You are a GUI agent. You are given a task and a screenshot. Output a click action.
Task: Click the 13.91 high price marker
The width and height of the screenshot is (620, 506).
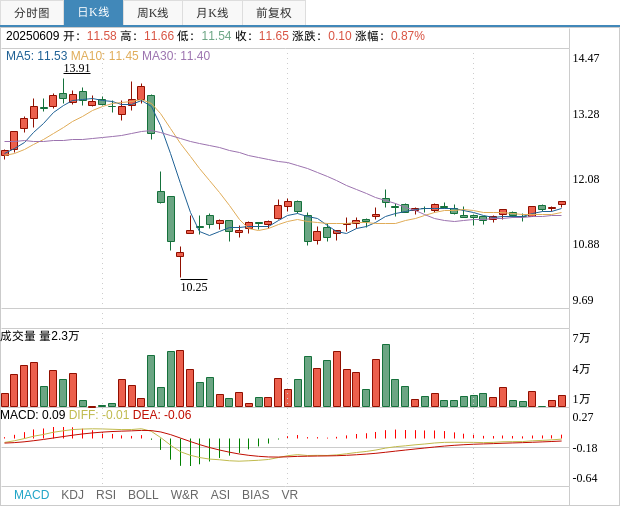[77, 68]
